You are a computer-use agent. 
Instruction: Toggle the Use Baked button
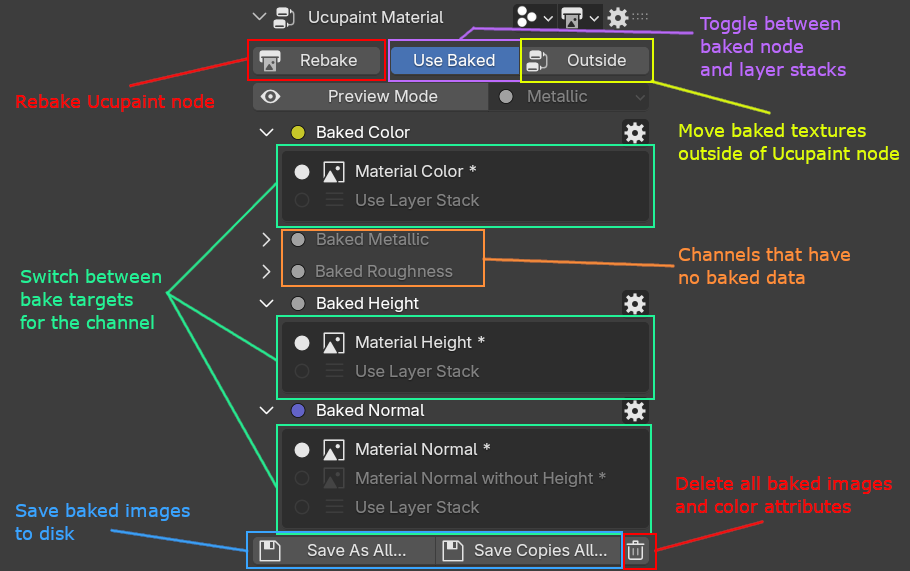[x=454, y=60]
